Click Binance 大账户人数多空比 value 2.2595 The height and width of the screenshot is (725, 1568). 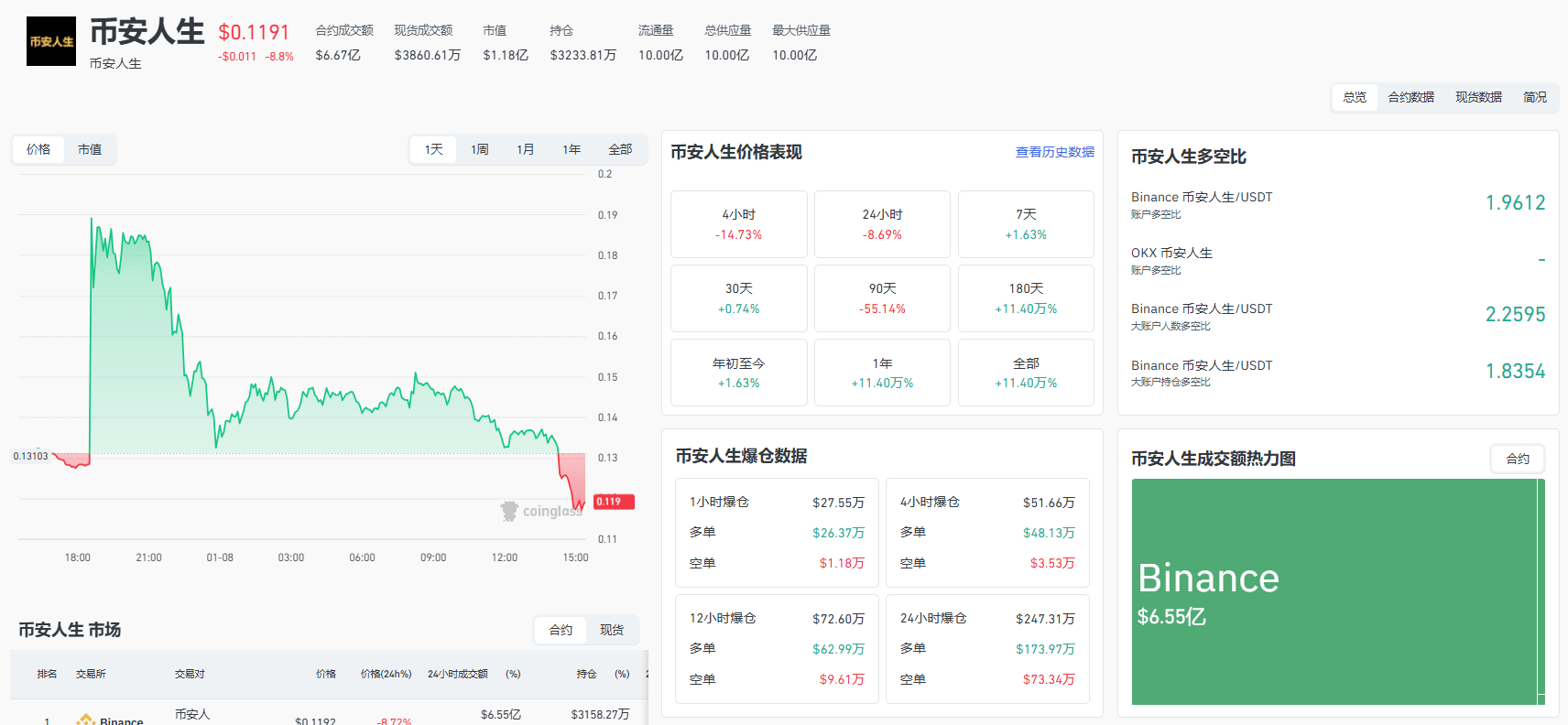pos(1515,315)
